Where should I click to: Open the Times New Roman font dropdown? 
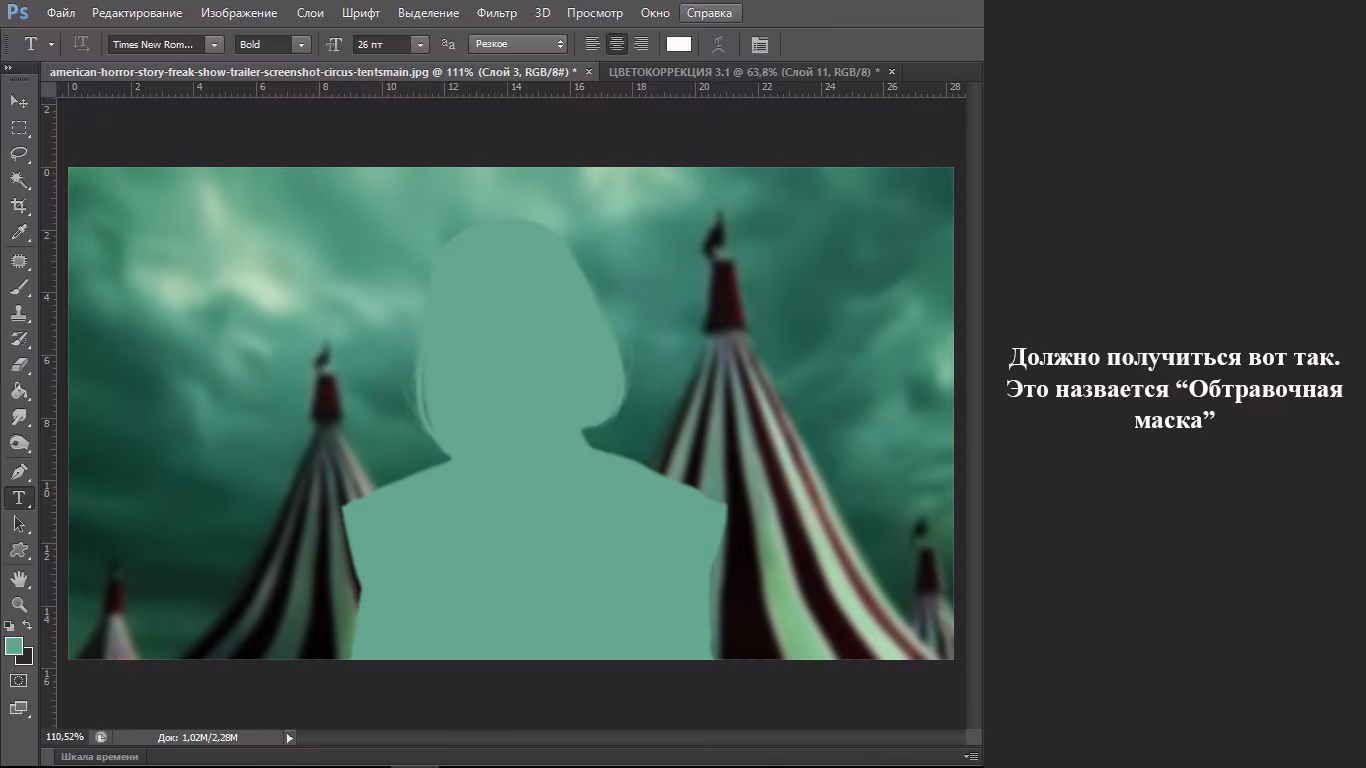(214, 44)
